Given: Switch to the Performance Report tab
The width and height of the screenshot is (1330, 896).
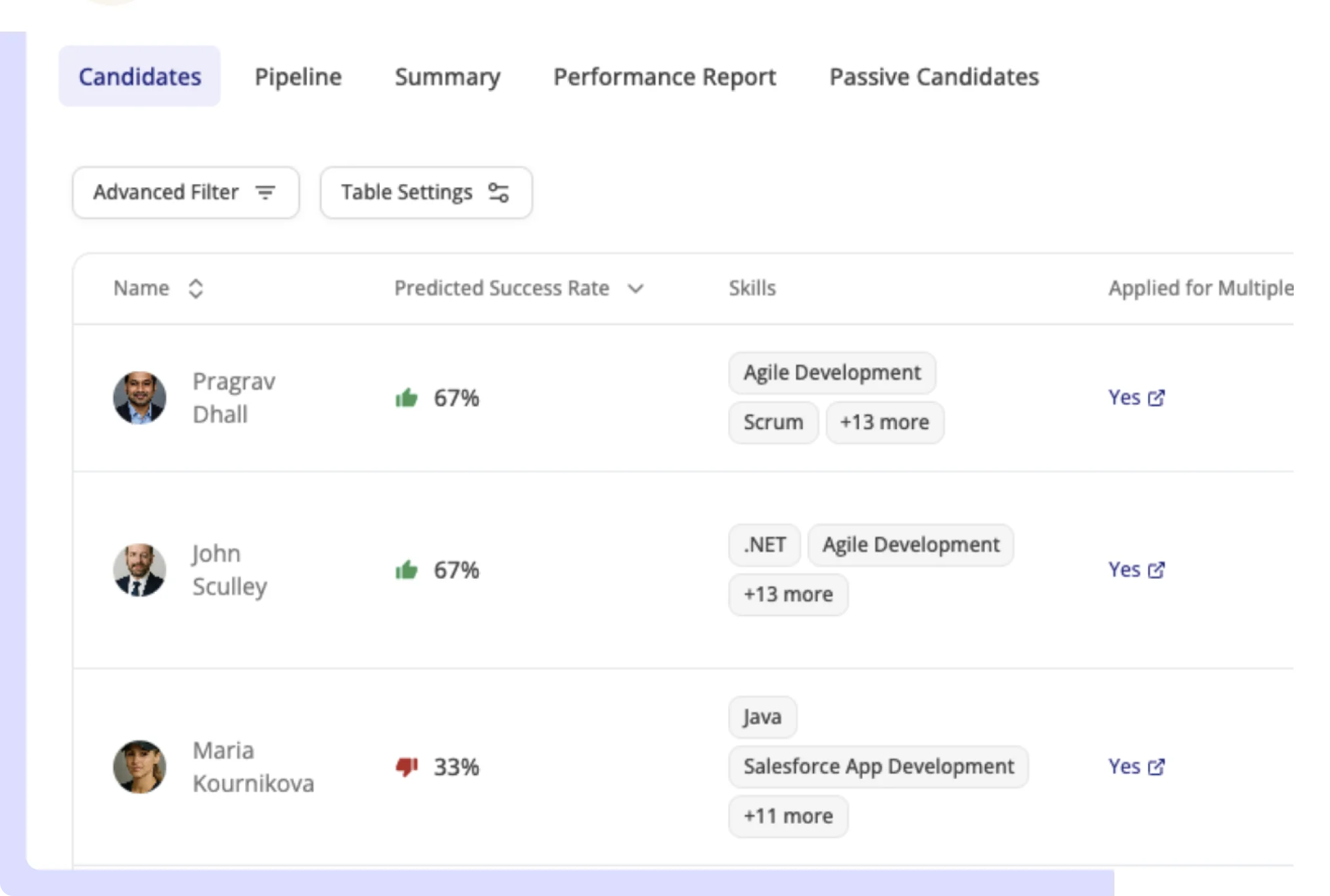Looking at the screenshot, I should click(664, 76).
